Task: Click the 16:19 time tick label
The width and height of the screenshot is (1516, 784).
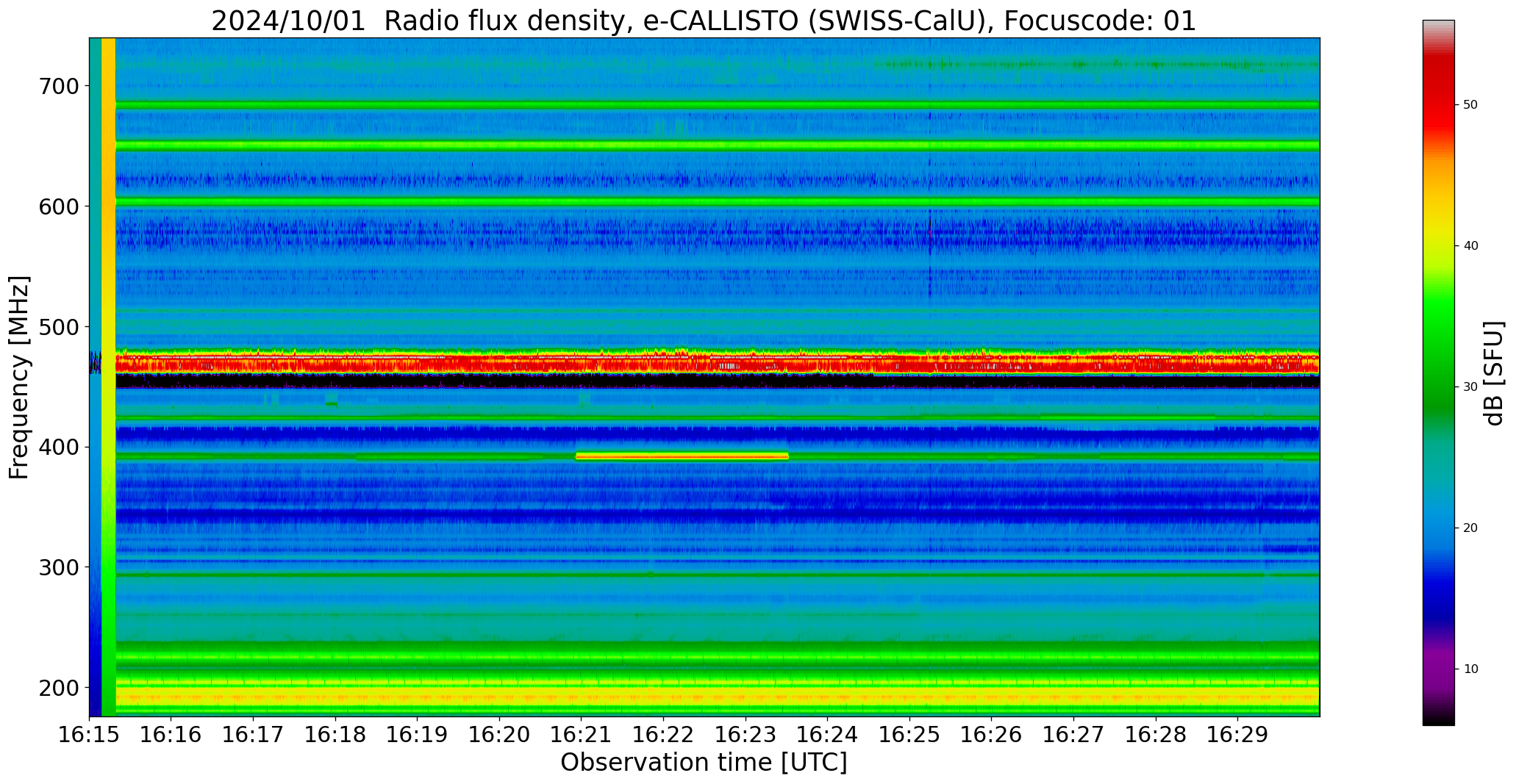Action: [418, 735]
